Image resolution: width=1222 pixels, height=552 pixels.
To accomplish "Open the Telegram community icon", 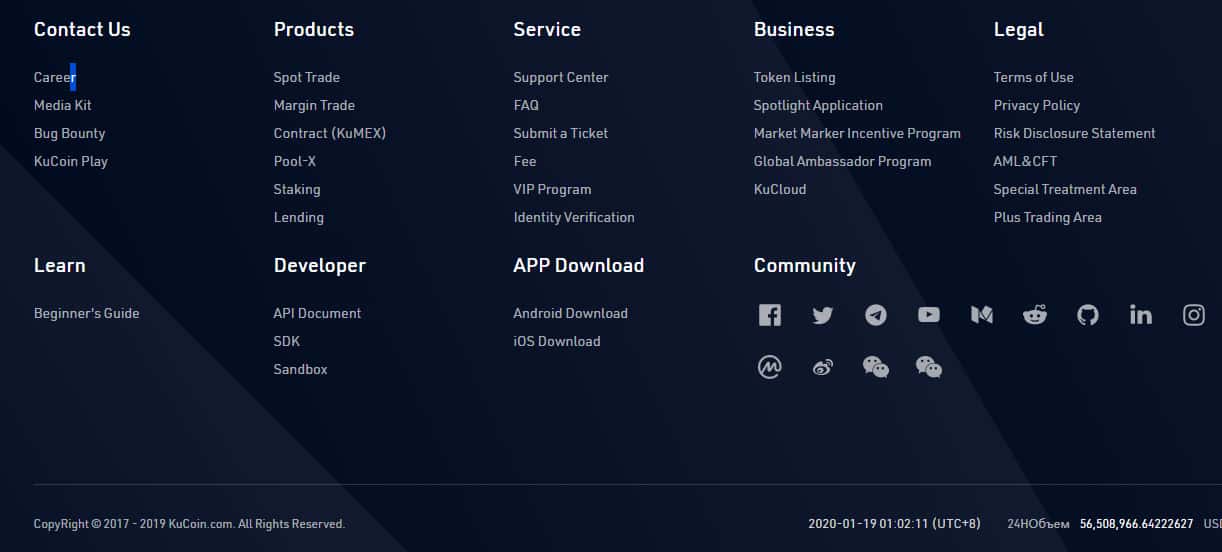I will click(x=875, y=316).
